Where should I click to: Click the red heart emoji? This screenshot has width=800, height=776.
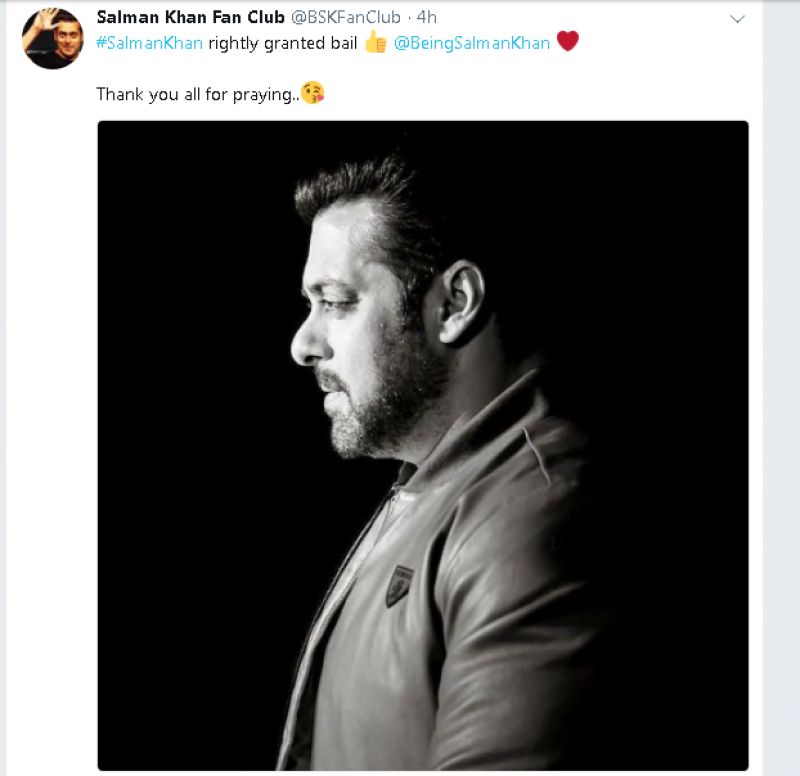(568, 42)
